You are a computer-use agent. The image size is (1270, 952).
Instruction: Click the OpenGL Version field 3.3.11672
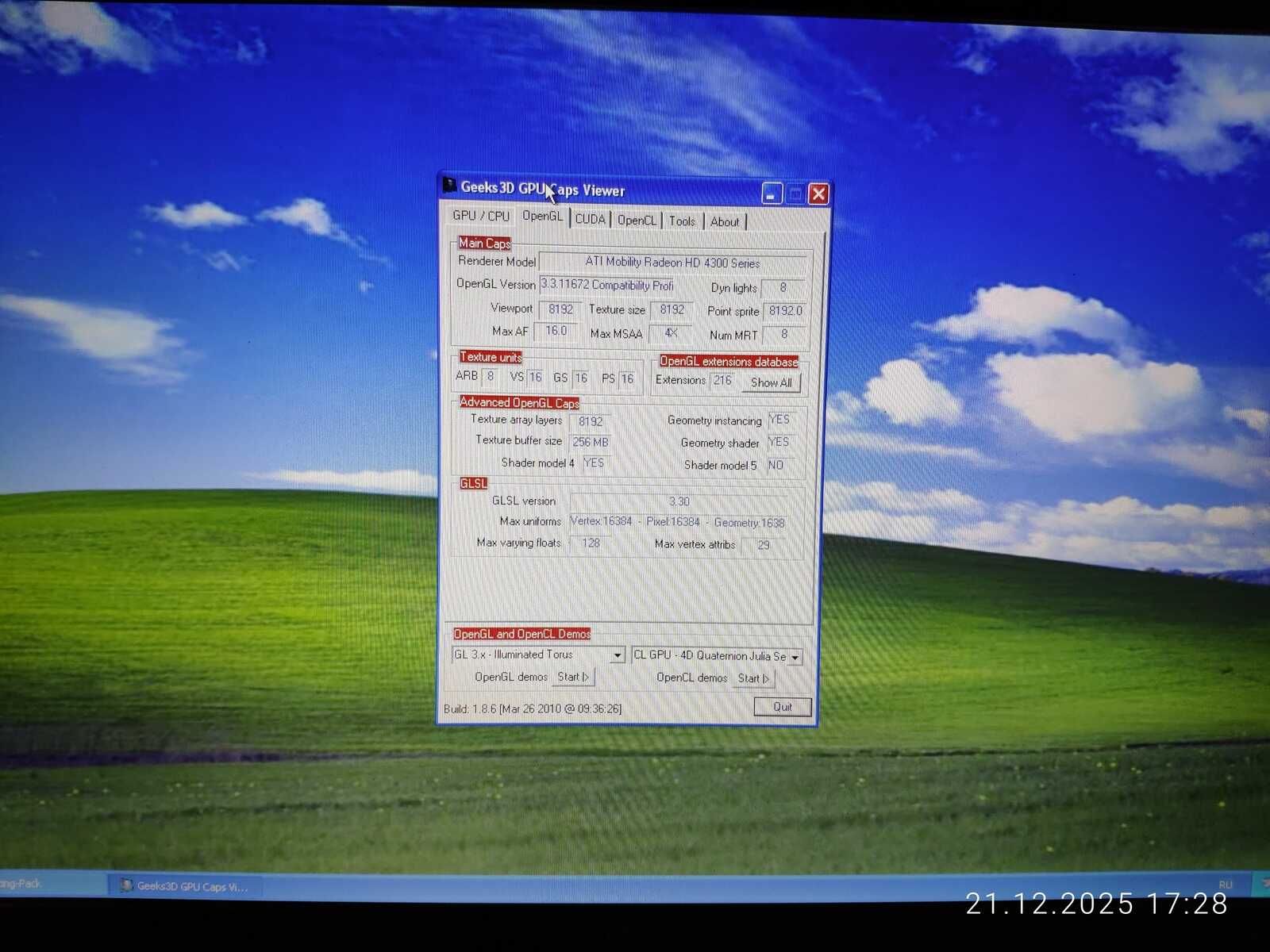(608, 285)
